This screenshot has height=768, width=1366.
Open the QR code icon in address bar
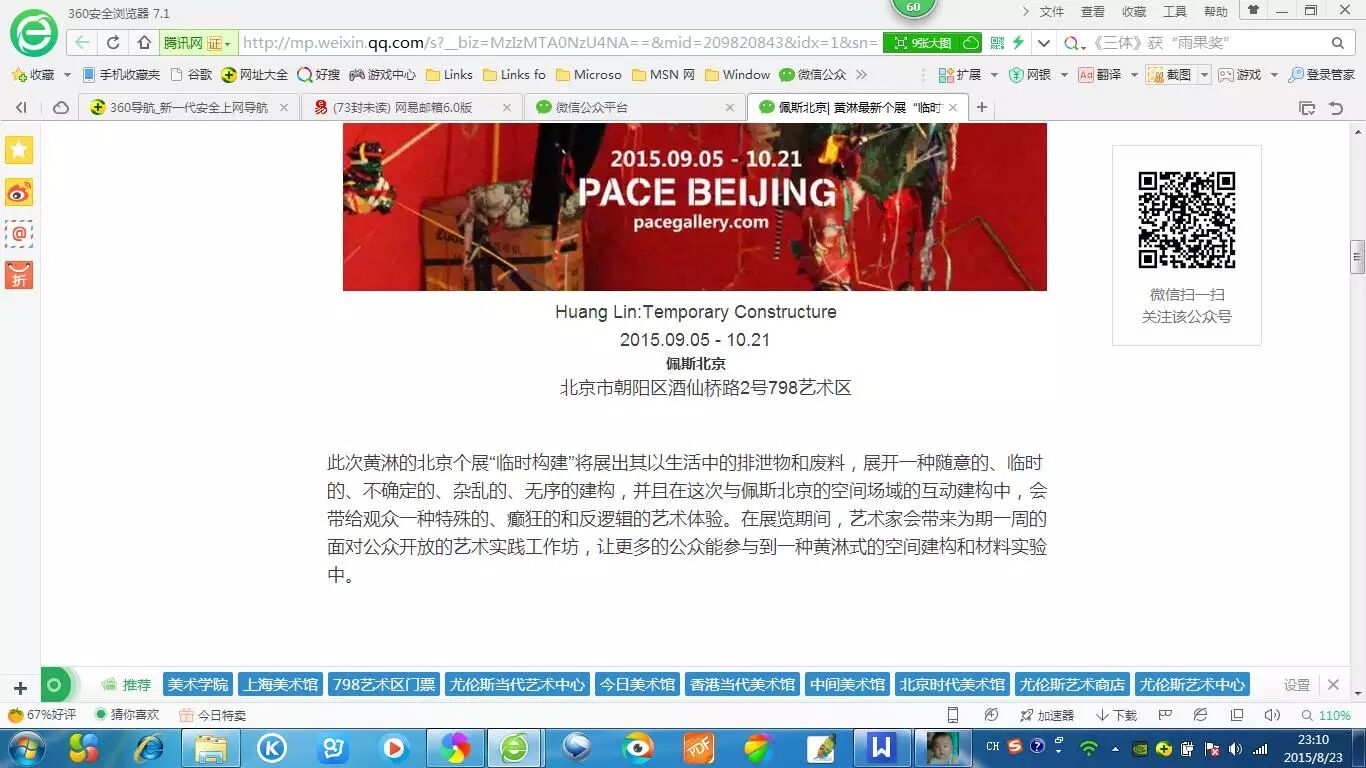tap(997, 43)
